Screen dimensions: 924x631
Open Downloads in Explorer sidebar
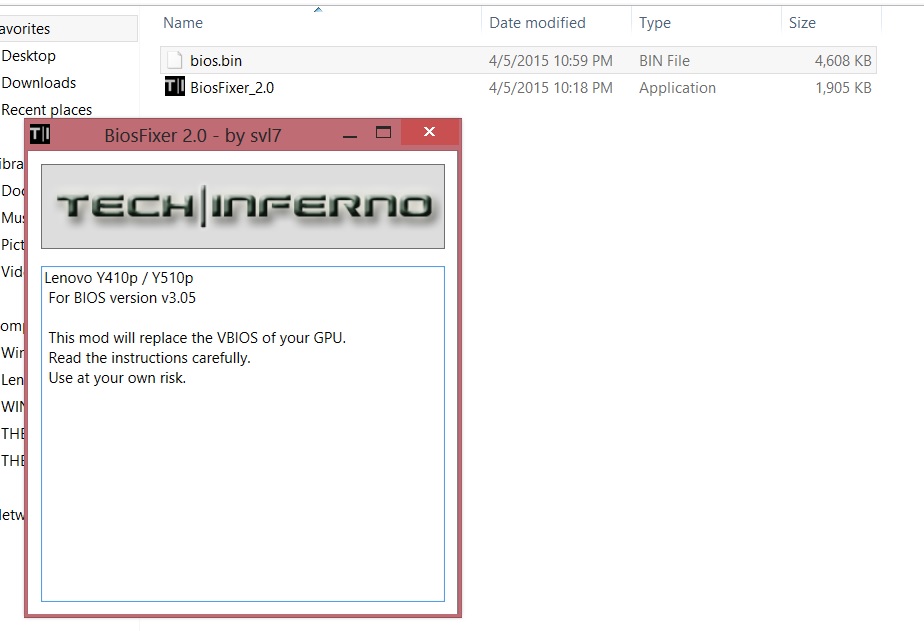point(39,82)
